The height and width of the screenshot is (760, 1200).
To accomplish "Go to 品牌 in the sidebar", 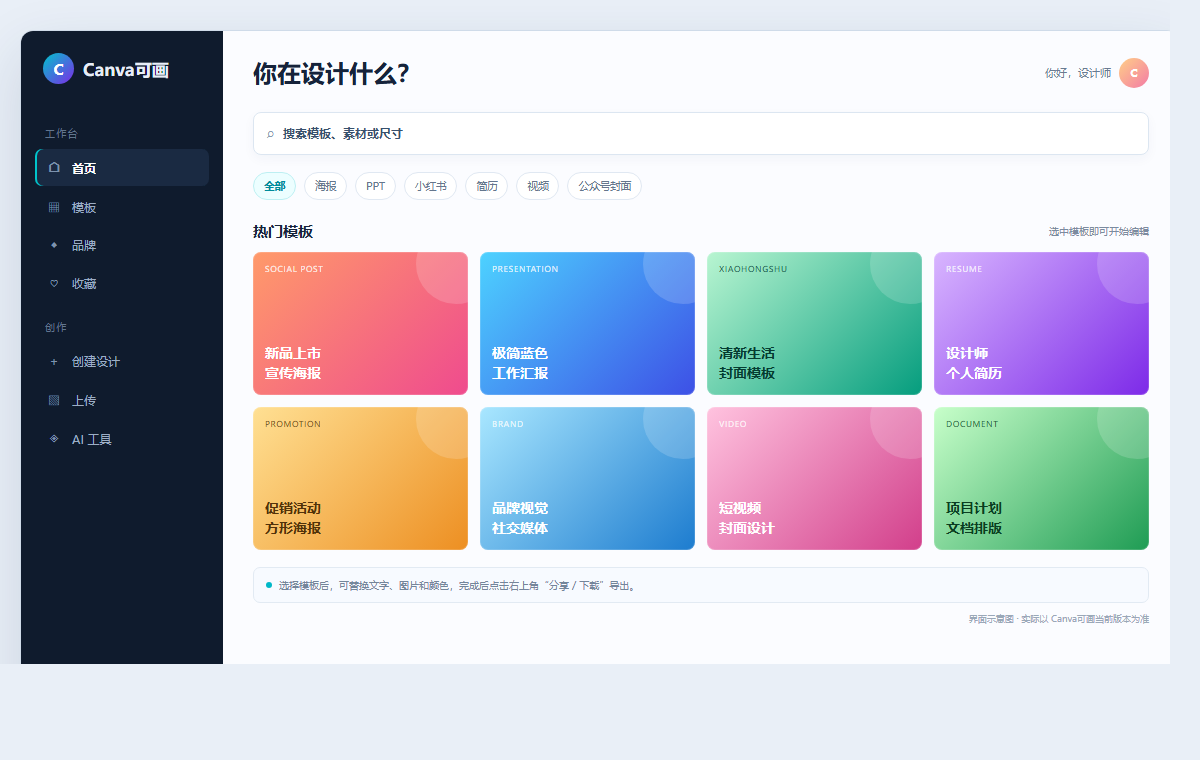I will pos(122,245).
